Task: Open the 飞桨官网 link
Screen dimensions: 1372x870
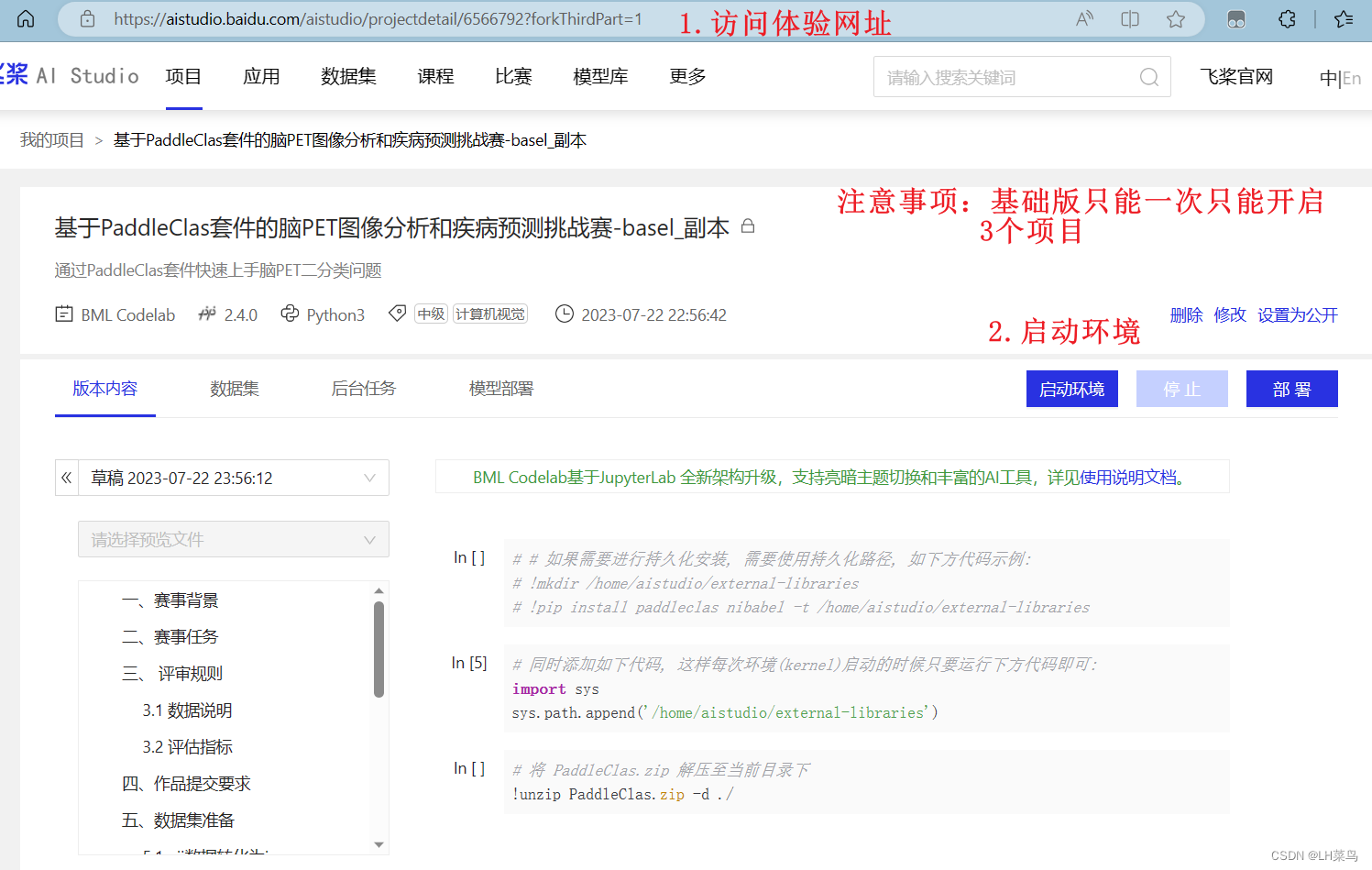Action: (1236, 77)
